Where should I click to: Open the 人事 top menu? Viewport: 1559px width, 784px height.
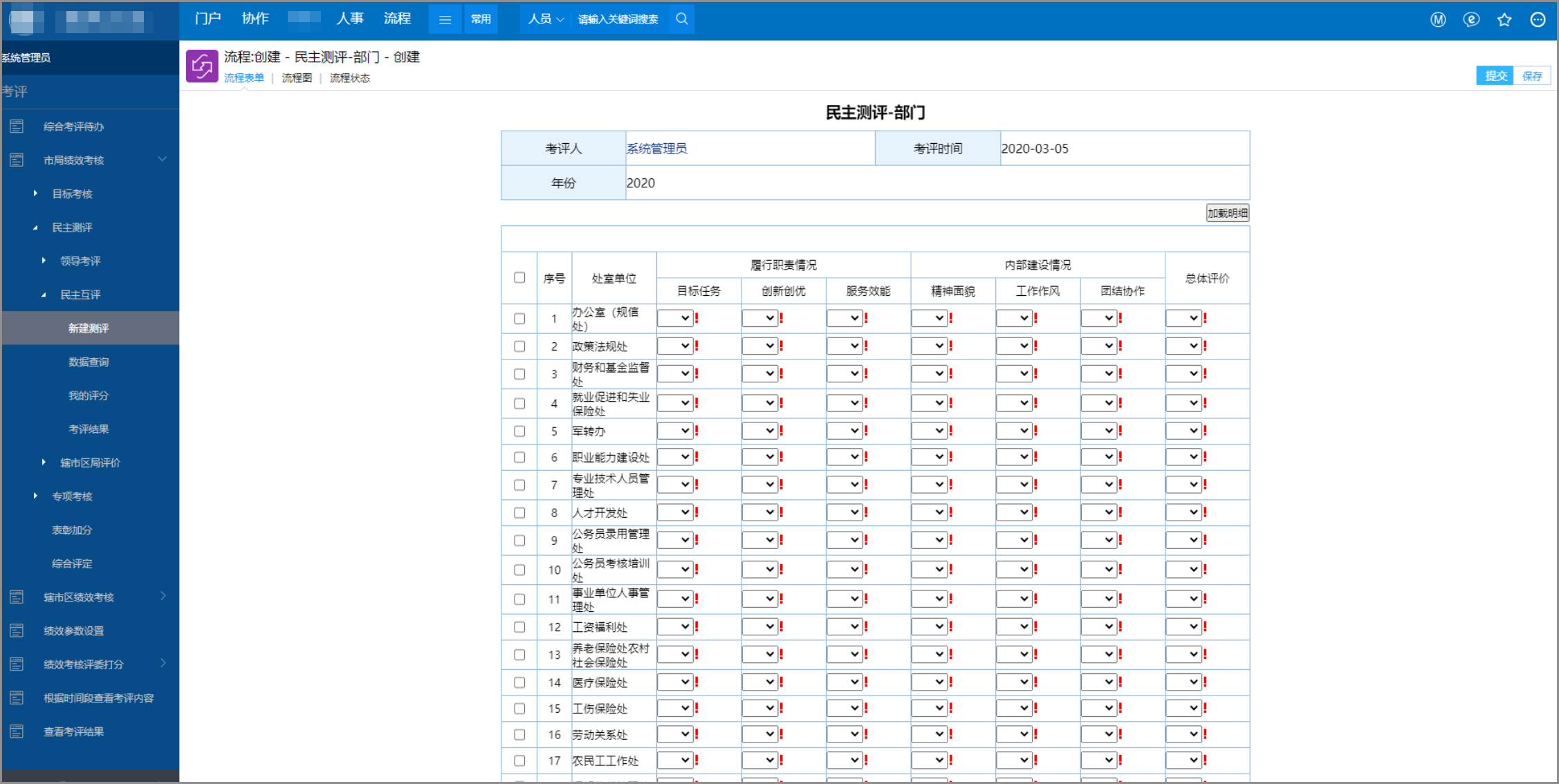pyautogui.click(x=350, y=19)
